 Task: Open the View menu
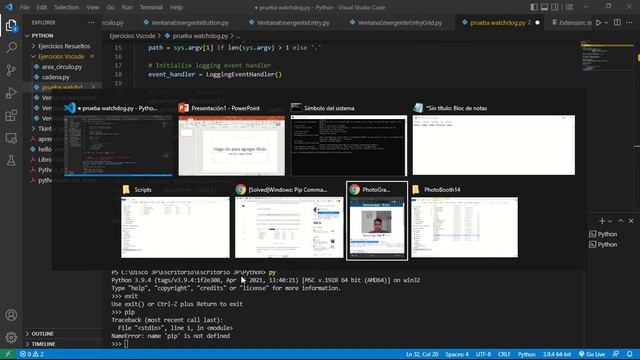(x=93, y=7)
